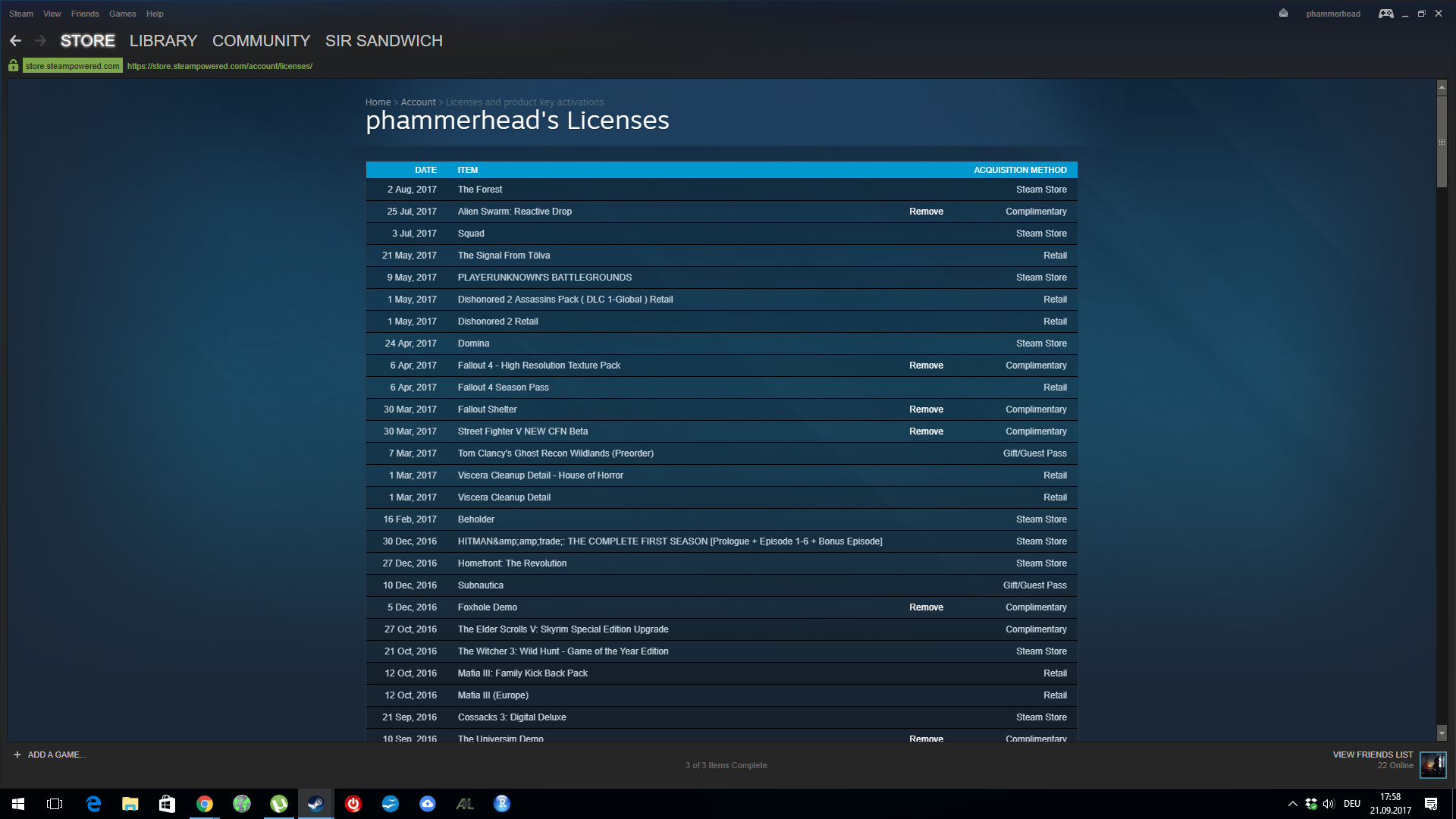Launch Big Picture mode controller icon
This screenshot has width=1456, height=819.
pos(1385,13)
